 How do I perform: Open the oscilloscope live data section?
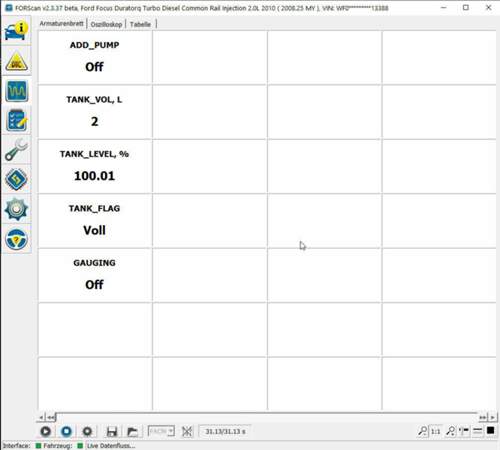pos(16,91)
